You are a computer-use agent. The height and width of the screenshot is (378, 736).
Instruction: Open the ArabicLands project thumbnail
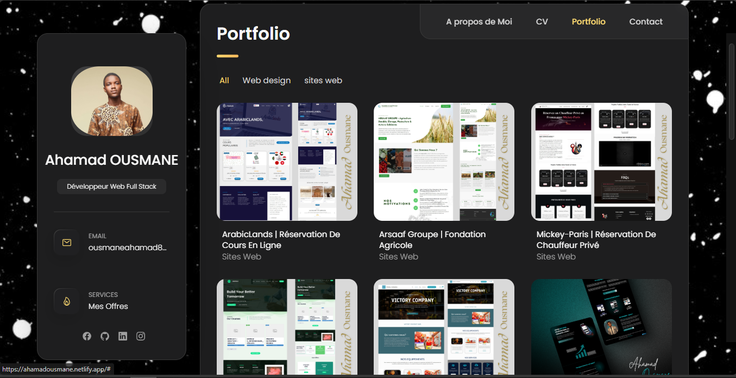287,162
